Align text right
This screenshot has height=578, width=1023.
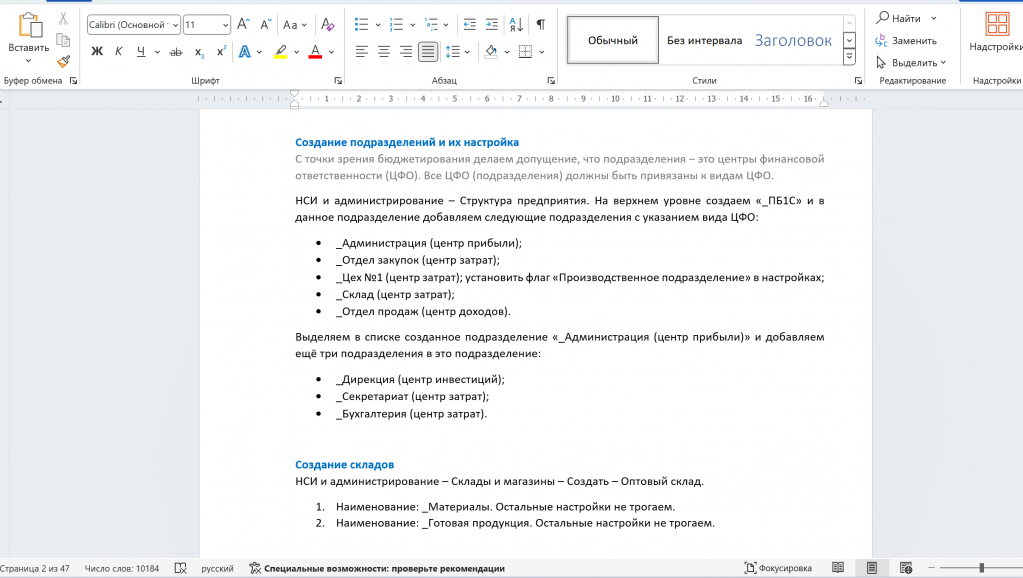(406, 52)
